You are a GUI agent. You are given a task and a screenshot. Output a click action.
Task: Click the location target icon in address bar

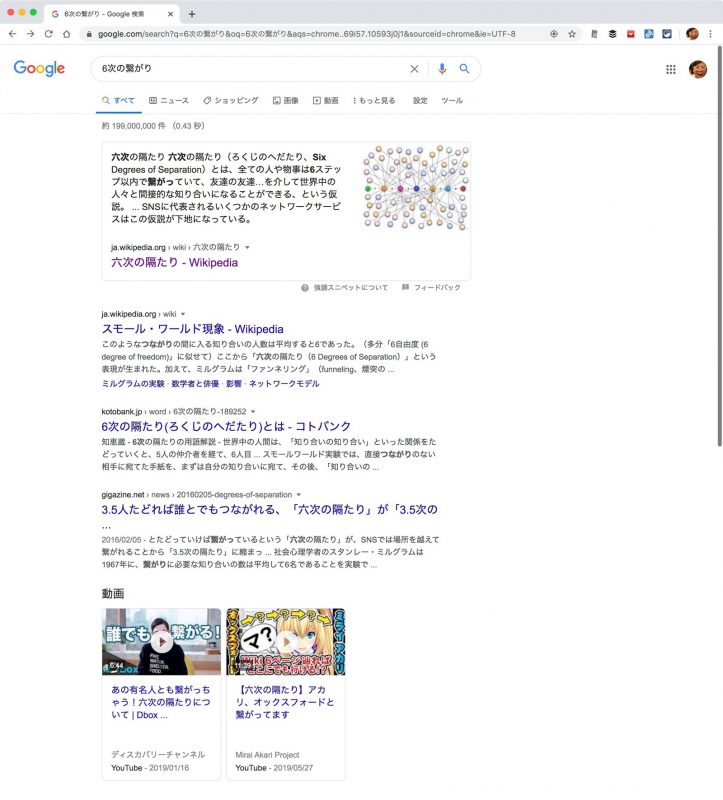tap(554, 34)
